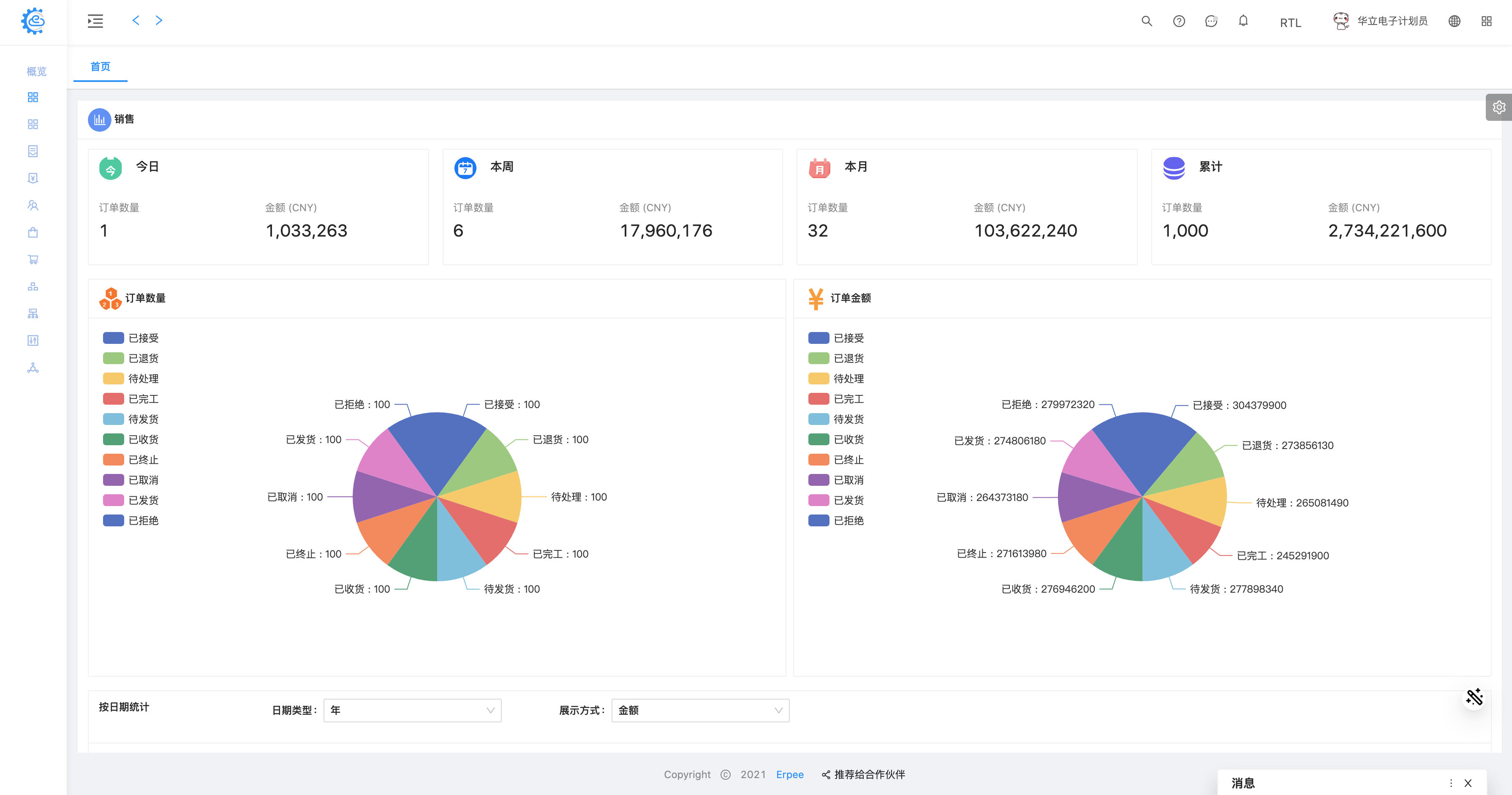Collapse the sidebar menu toggle
The width and height of the screenshot is (1512, 795).
pos(95,22)
